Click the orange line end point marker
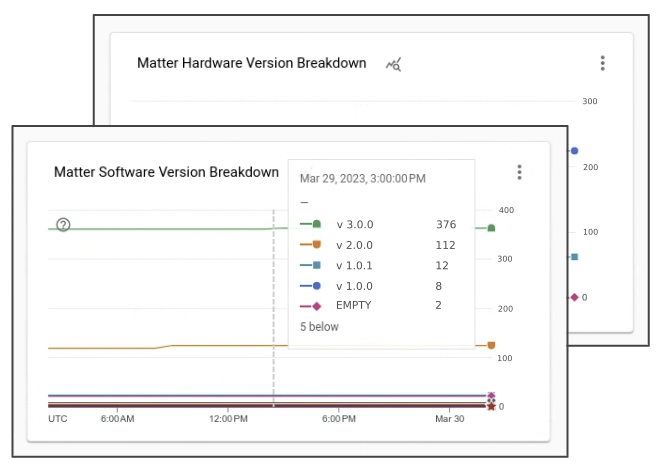This screenshot has width=662, height=471. click(x=491, y=345)
